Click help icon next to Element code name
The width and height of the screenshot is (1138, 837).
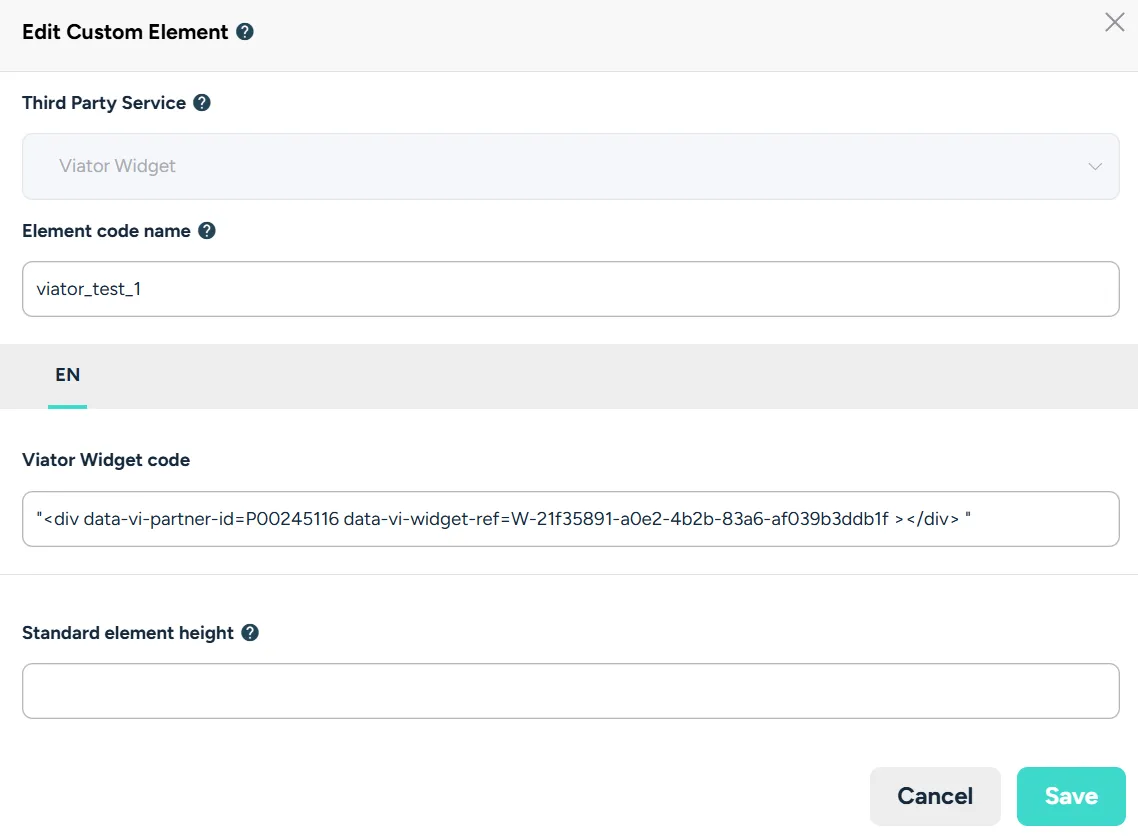(207, 231)
